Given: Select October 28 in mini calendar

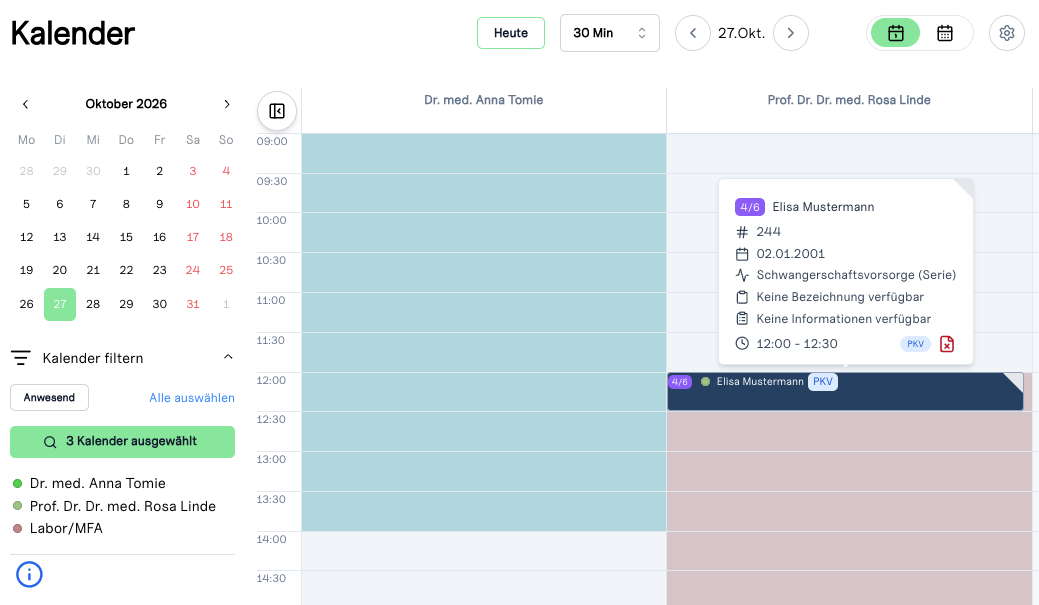Looking at the screenshot, I should [x=93, y=304].
